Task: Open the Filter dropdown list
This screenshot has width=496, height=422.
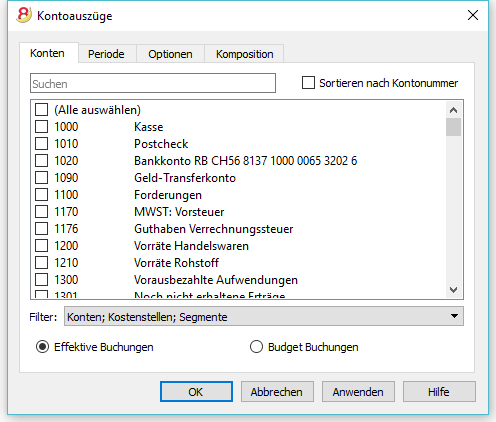Action: pos(264,316)
